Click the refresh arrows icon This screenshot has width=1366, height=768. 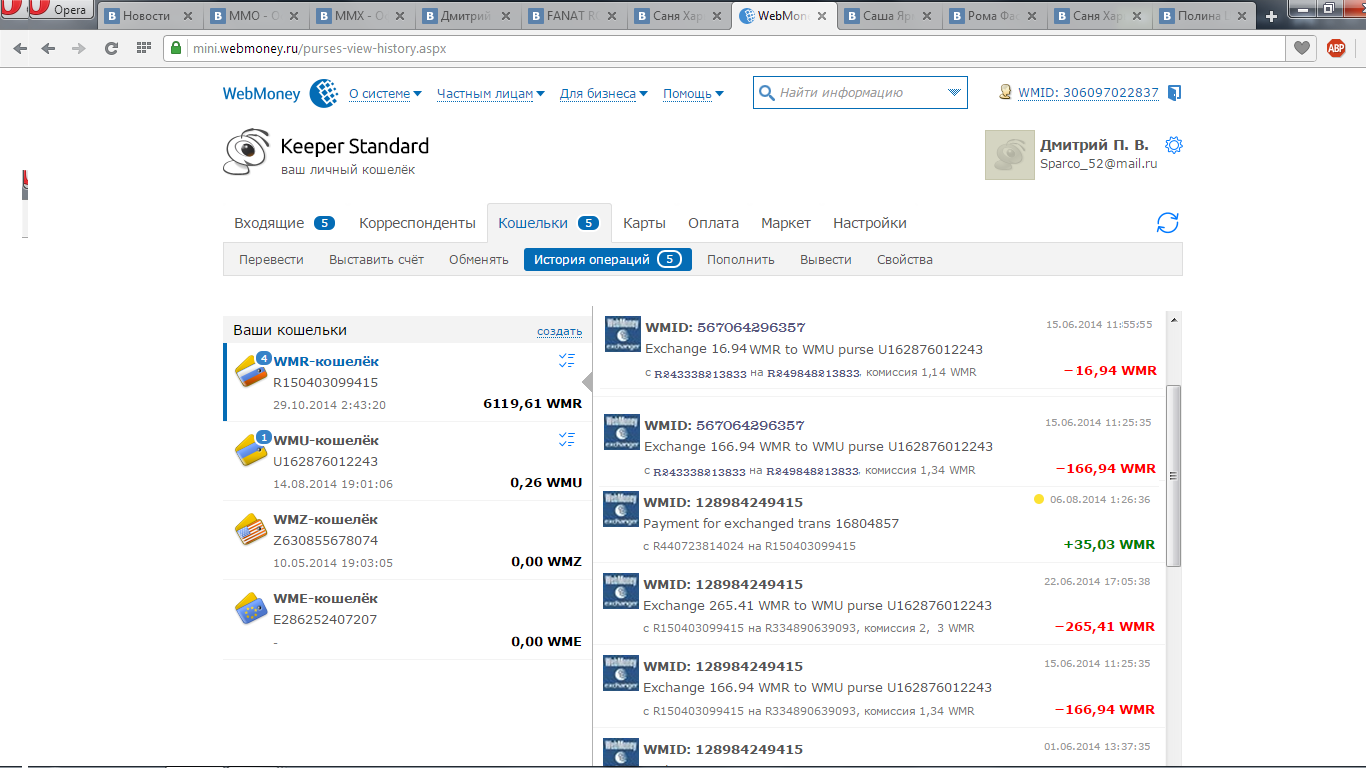[x=1167, y=223]
